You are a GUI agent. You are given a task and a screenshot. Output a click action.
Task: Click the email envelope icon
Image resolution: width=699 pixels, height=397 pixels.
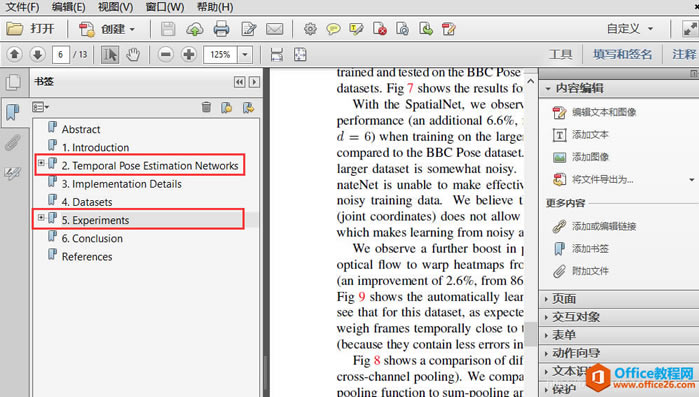point(274,29)
